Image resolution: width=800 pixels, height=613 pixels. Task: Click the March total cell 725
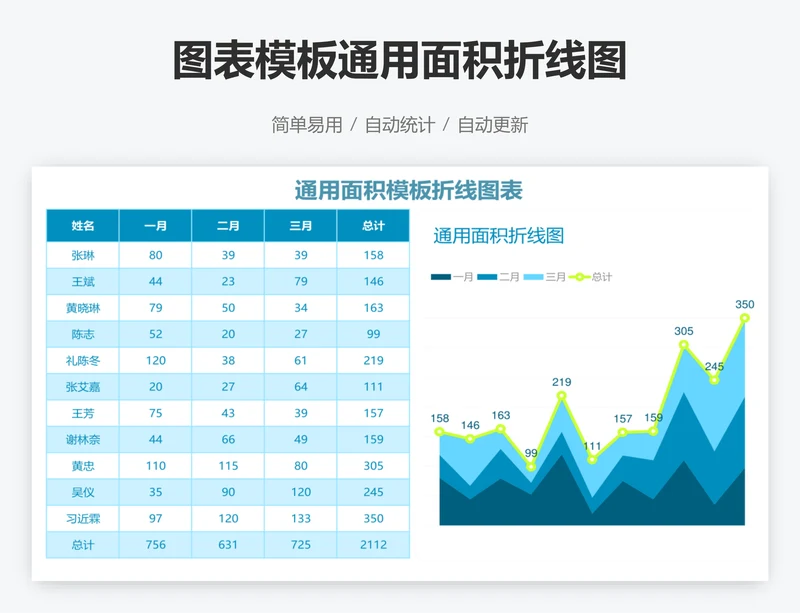301,545
